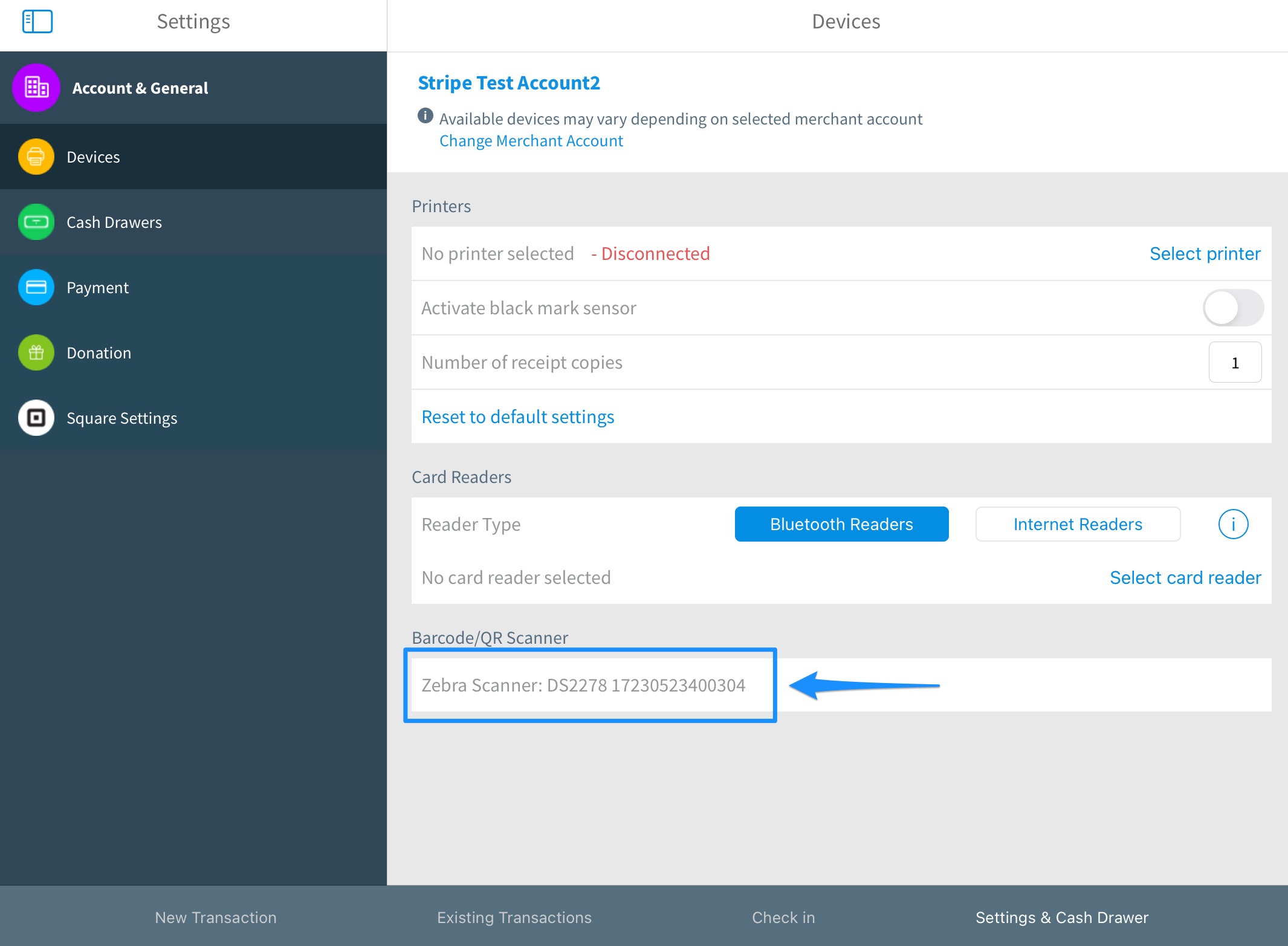Open the card reader info icon

[1232, 524]
